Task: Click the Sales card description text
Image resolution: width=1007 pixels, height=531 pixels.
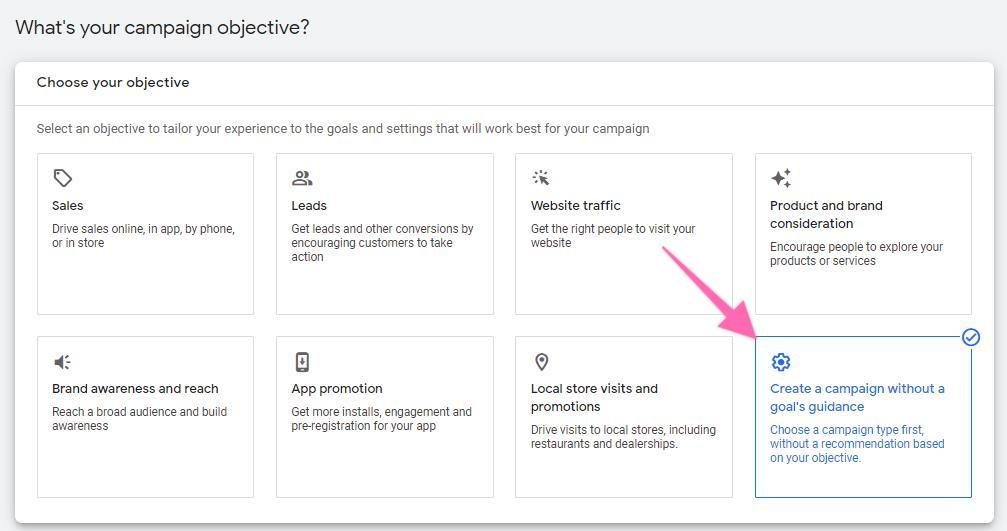Action: (143, 236)
